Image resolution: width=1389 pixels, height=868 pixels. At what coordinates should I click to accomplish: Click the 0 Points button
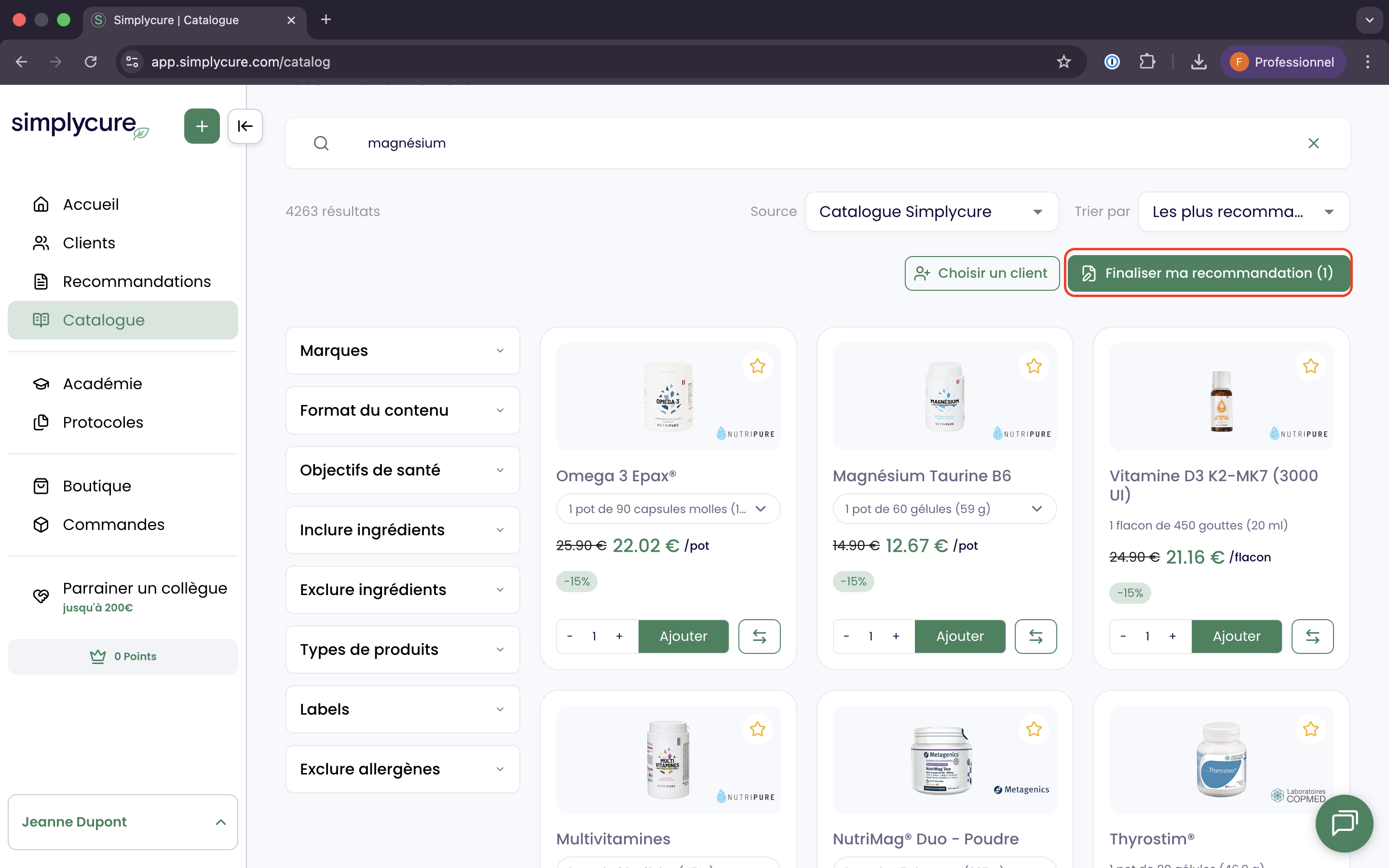pos(123,656)
